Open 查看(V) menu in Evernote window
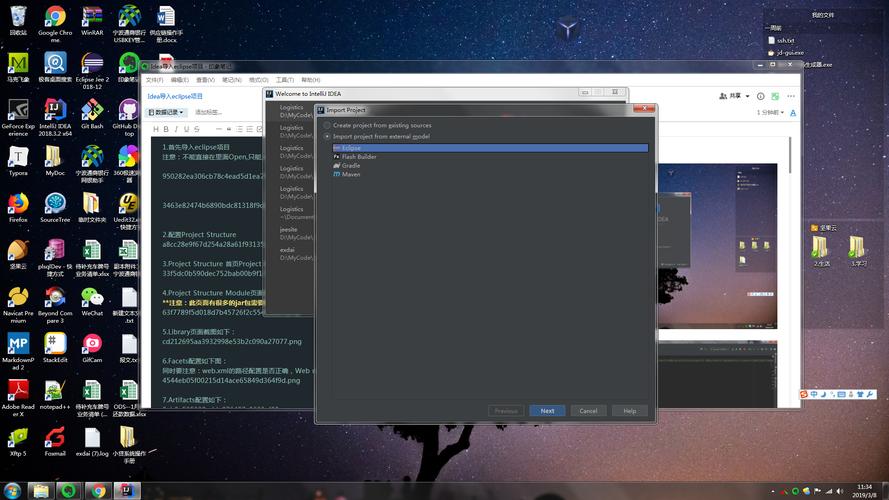 coord(205,80)
